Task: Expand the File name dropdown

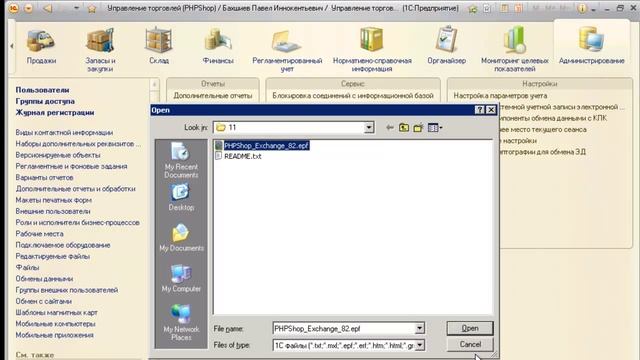Action: (x=420, y=328)
